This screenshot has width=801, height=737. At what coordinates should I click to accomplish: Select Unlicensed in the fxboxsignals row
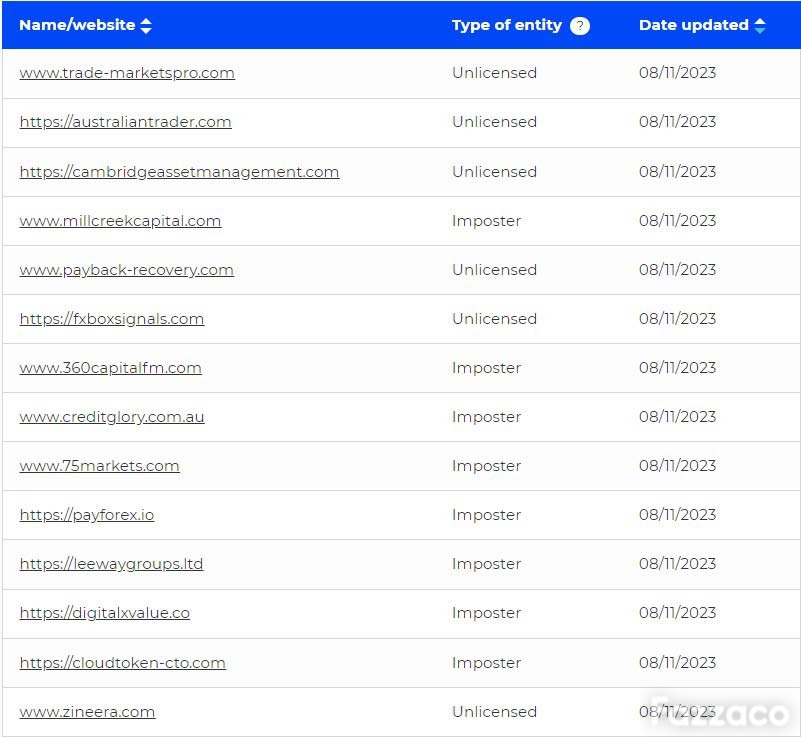click(494, 319)
